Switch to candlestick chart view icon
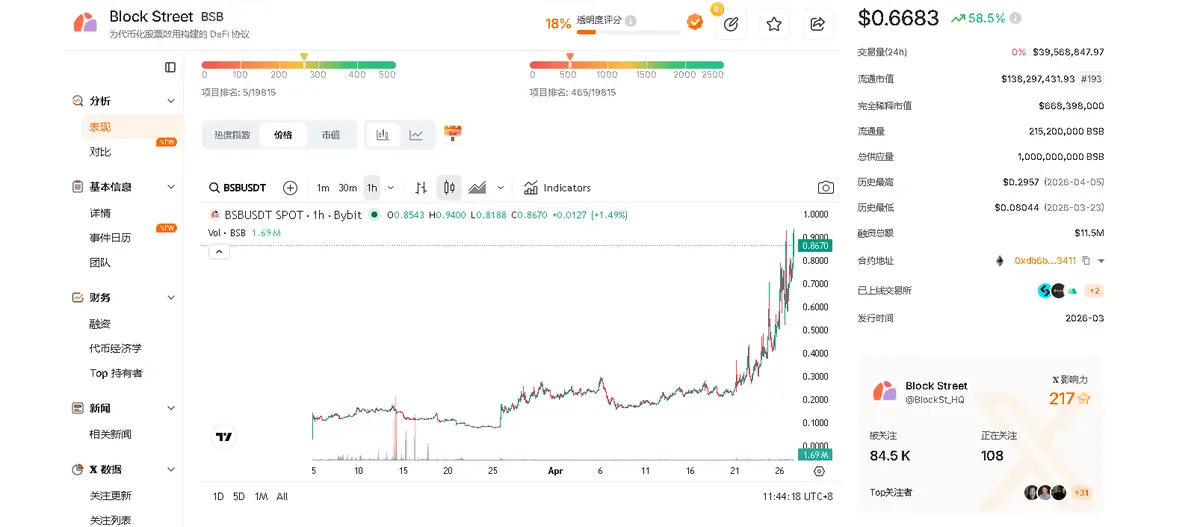The height and width of the screenshot is (527, 1200). point(383,135)
